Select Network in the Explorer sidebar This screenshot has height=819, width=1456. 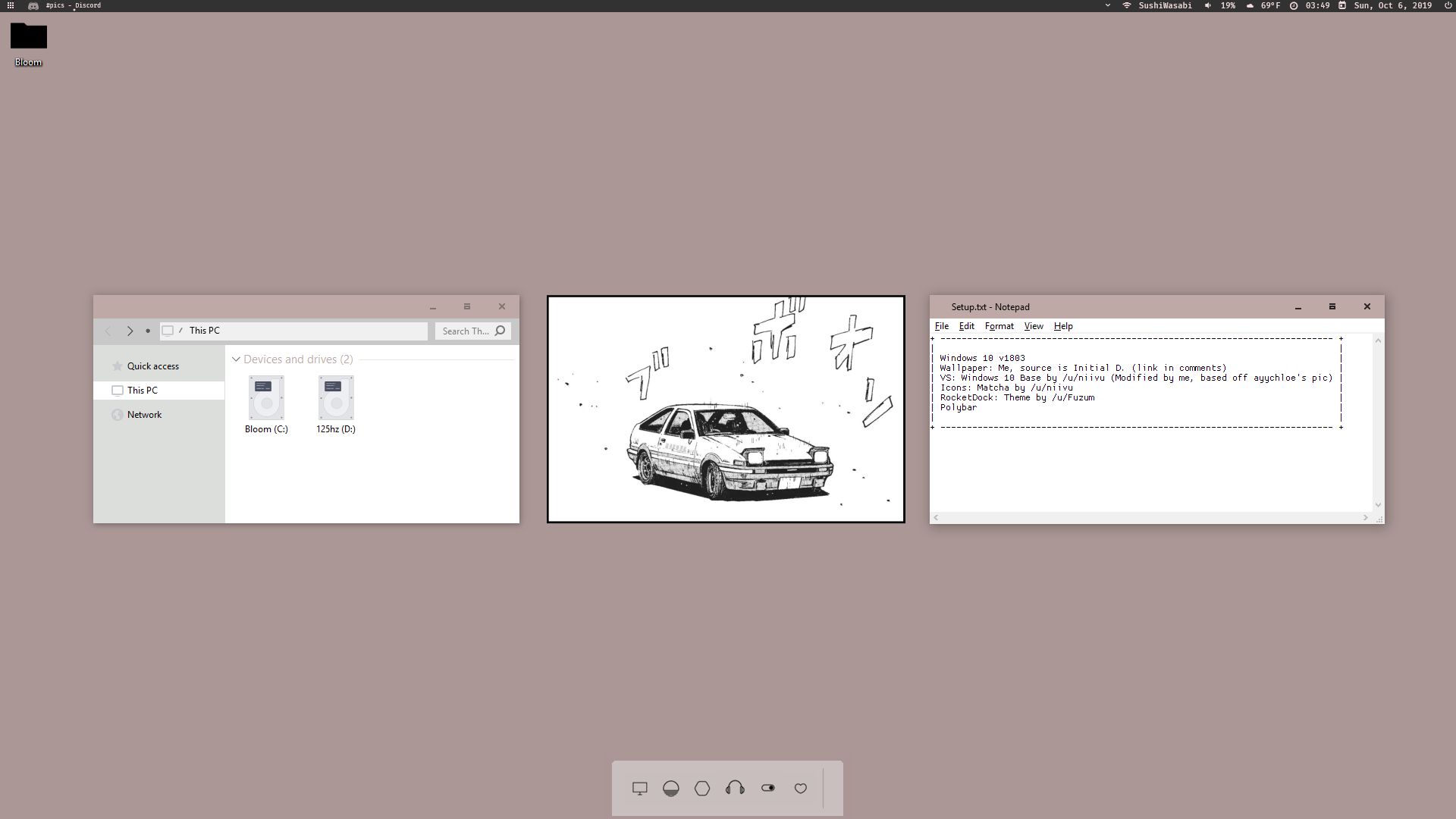[x=145, y=415]
